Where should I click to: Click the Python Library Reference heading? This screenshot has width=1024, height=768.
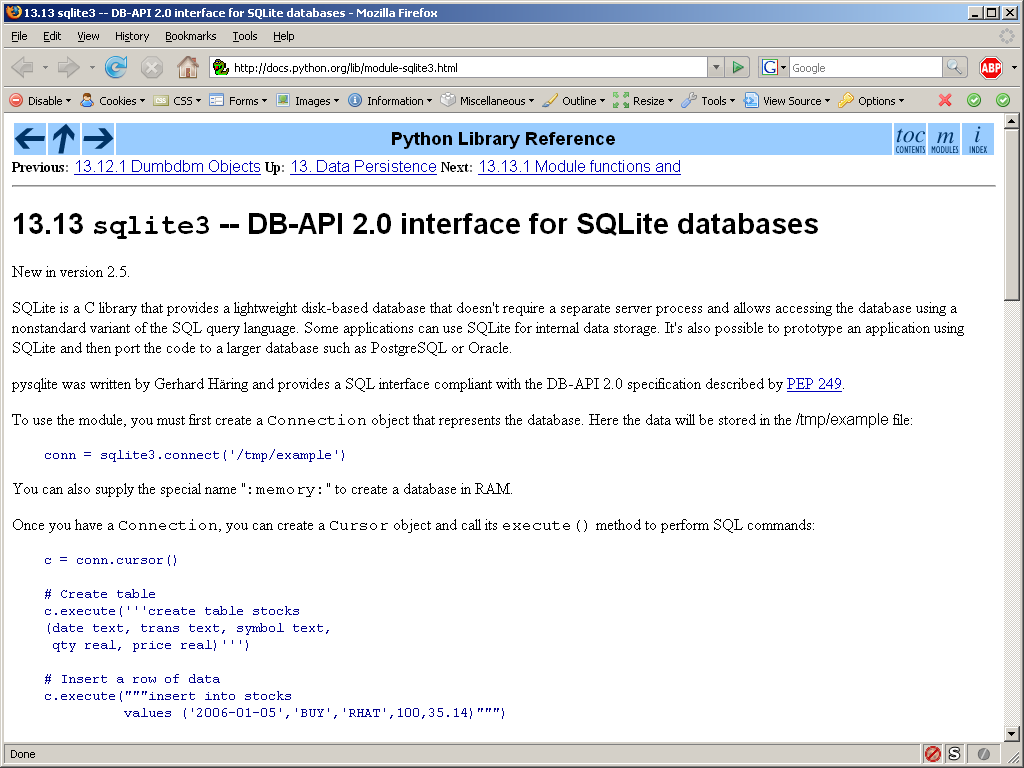(x=503, y=139)
